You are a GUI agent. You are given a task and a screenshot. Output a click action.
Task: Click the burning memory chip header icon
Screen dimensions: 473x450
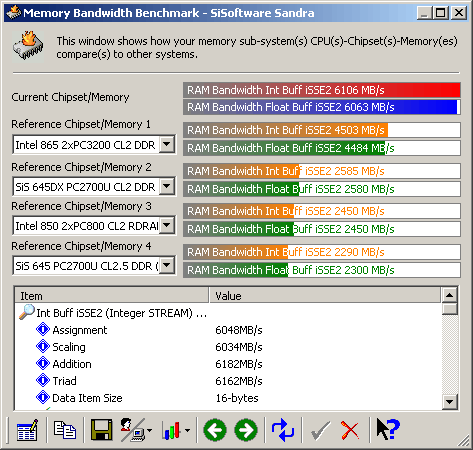pyautogui.click(x=28, y=46)
